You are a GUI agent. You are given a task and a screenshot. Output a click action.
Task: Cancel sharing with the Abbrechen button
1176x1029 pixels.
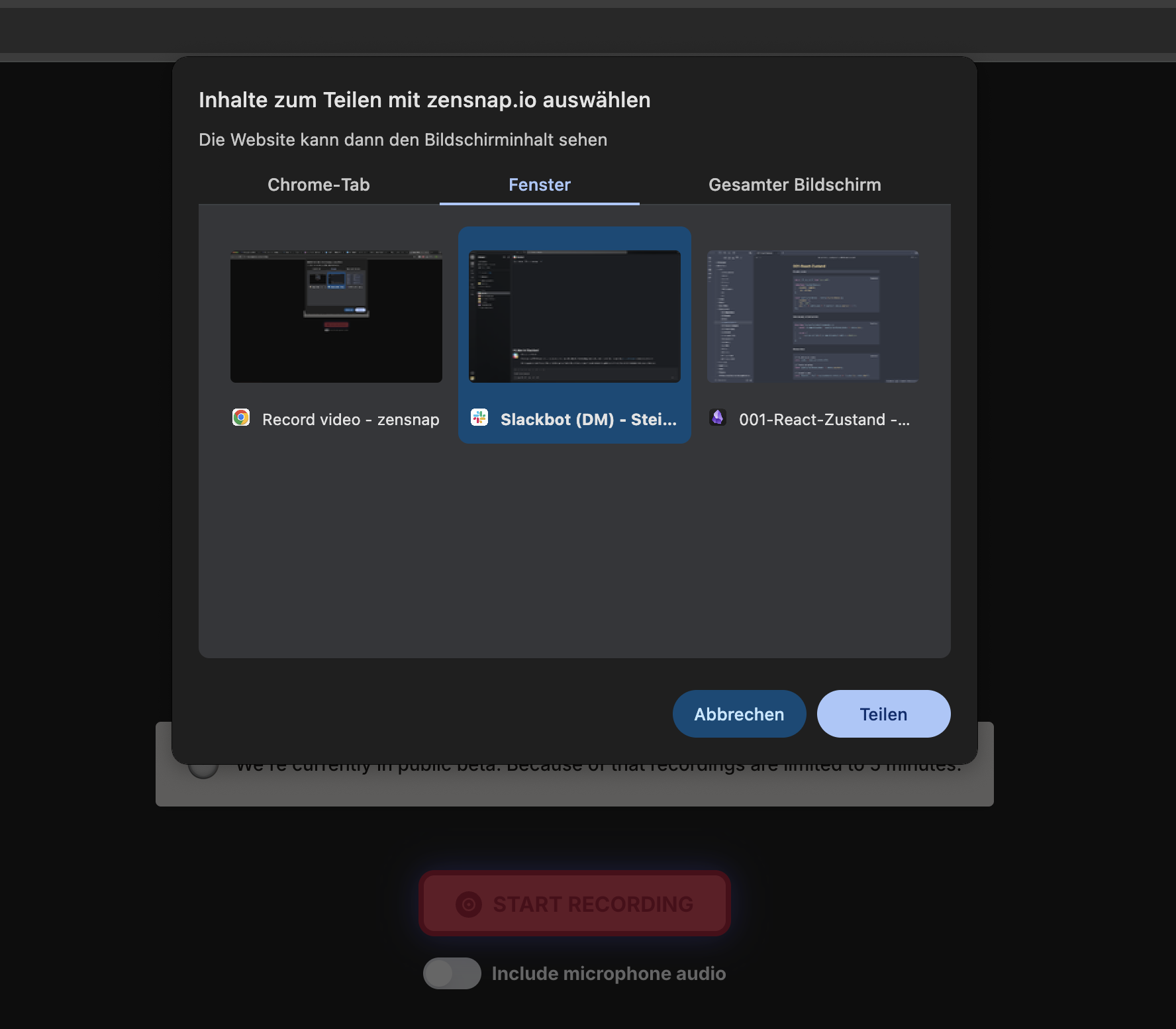click(x=739, y=714)
